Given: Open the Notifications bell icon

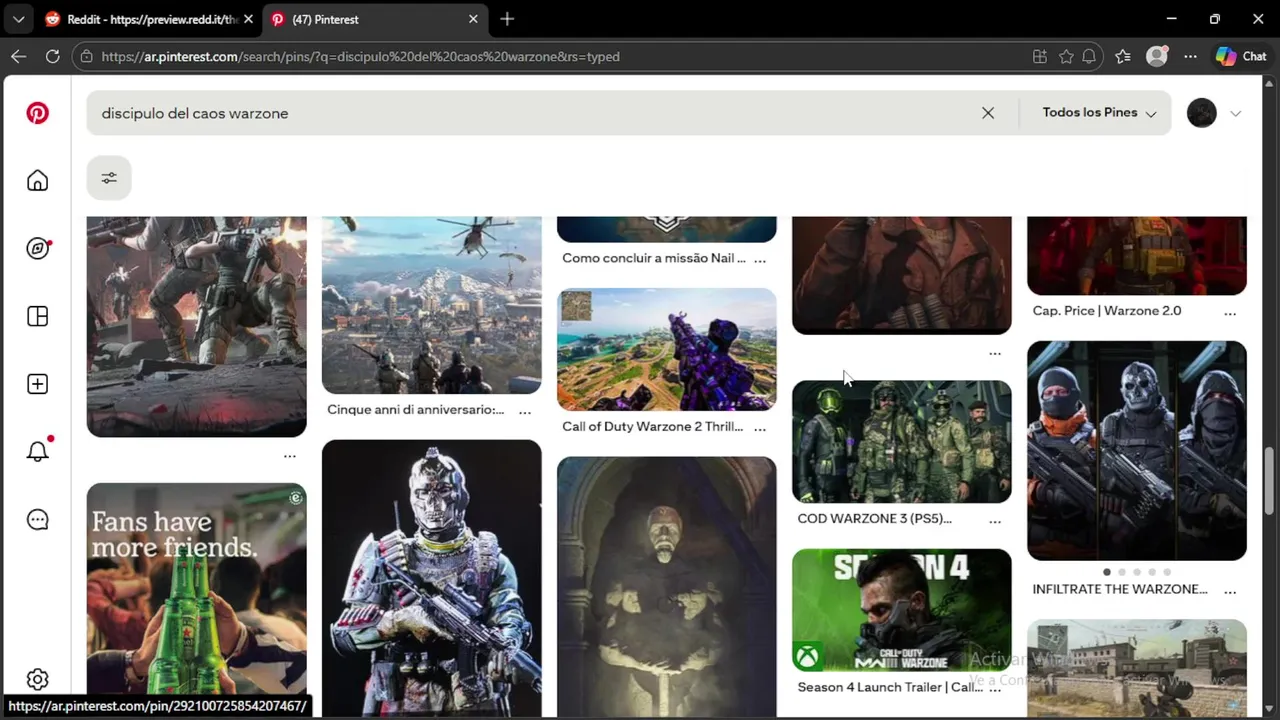Looking at the screenshot, I should (x=37, y=451).
